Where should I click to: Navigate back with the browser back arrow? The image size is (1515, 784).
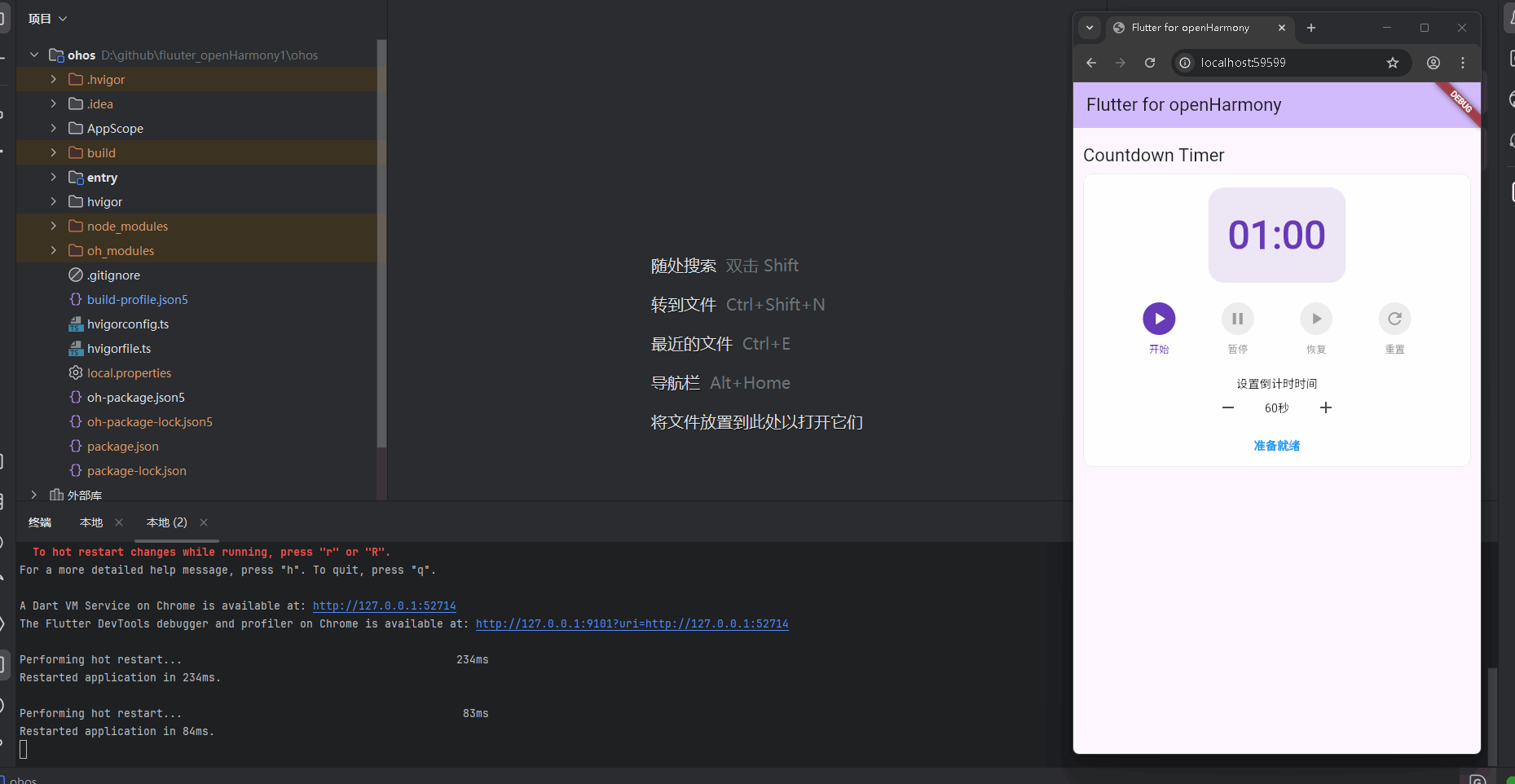click(1090, 62)
